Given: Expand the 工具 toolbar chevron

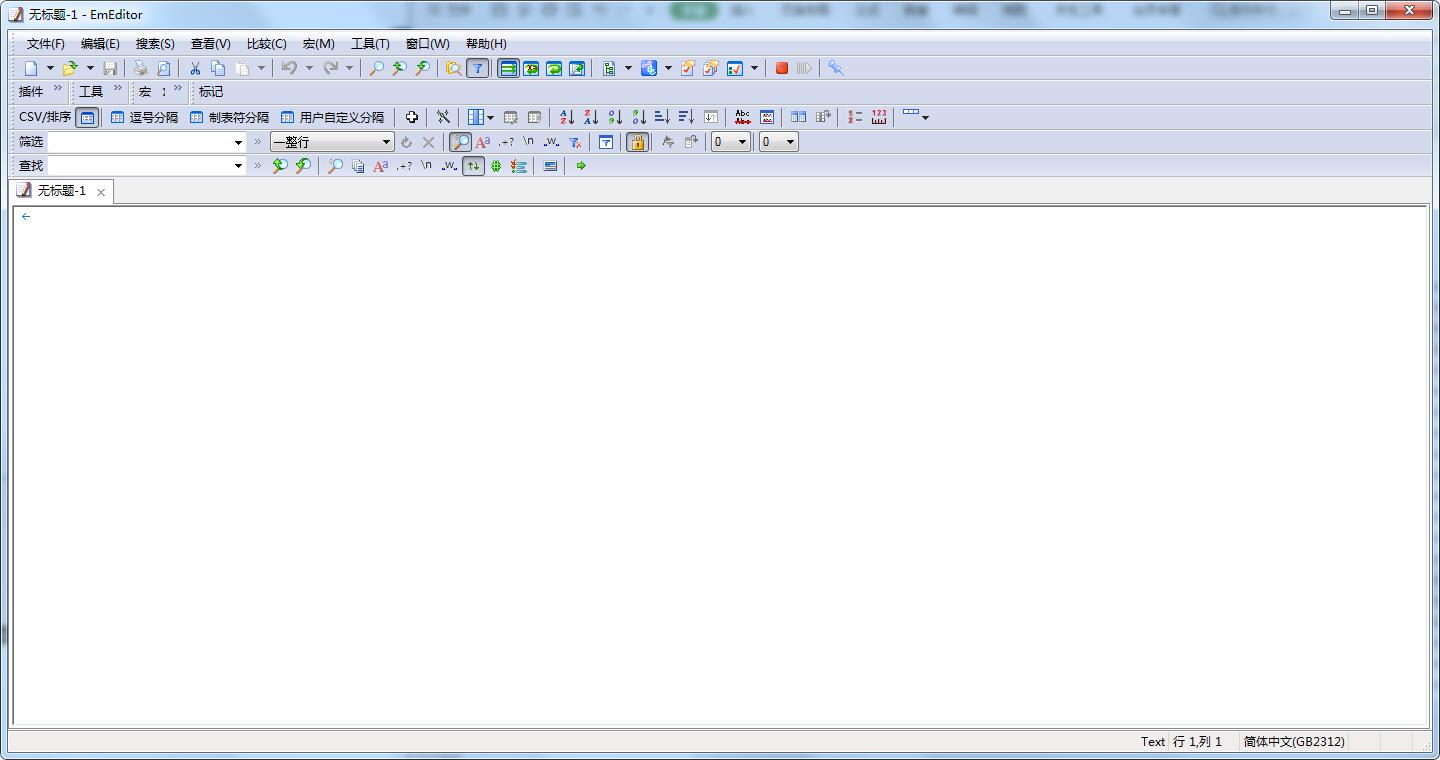Looking at the screenshot, I should point(118,88).
